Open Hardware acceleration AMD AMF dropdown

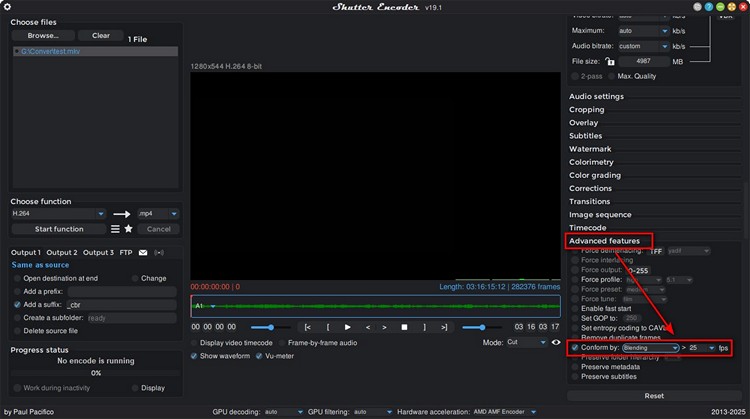[505, 412]
